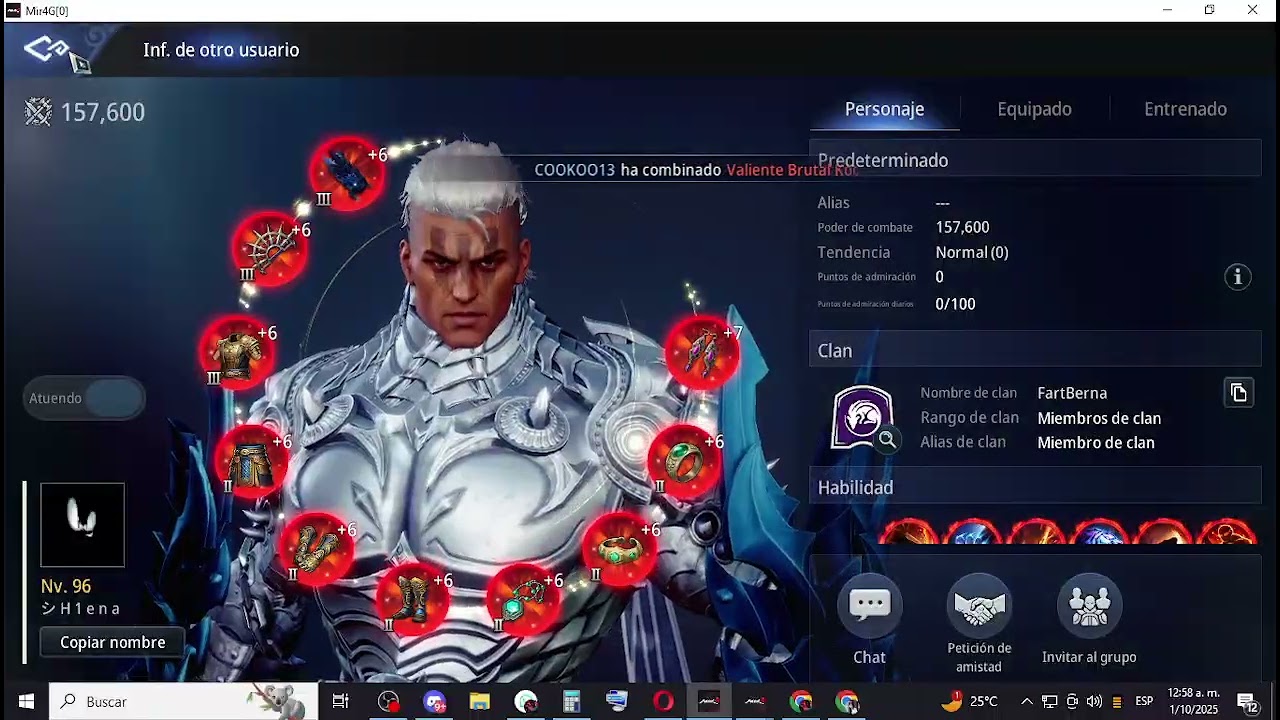
Task: Switch to the Entrenado tab
Action: tap(1185, 109)
